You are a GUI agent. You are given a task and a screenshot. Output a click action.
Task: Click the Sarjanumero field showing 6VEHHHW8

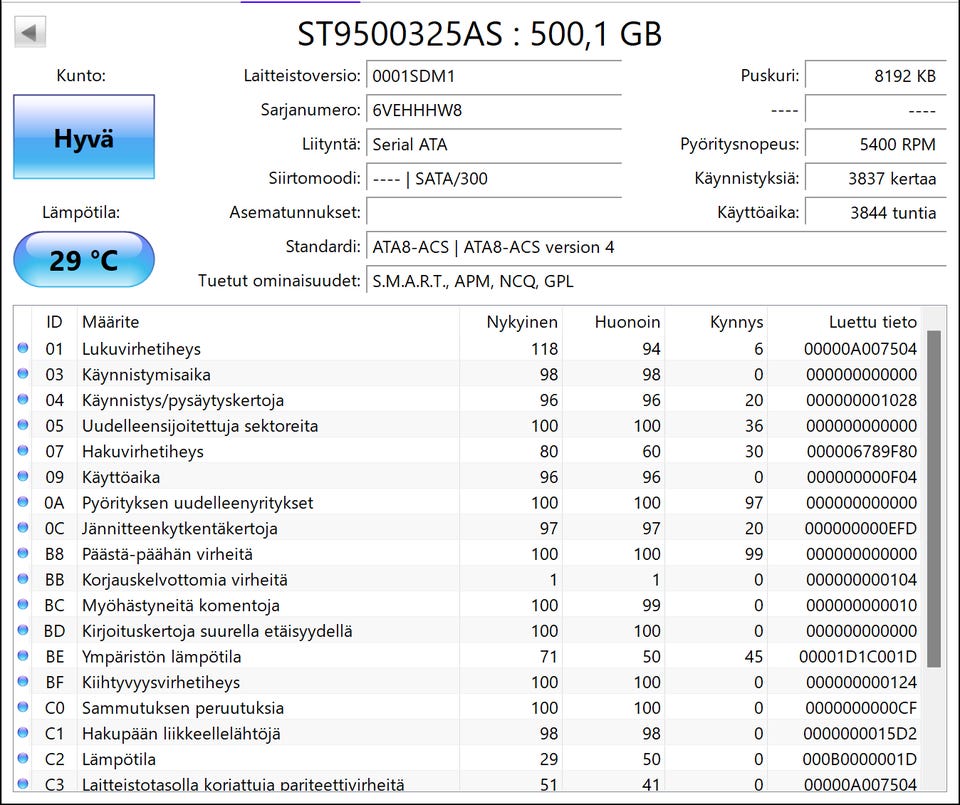pyautogui.click(x=494, y=110)
